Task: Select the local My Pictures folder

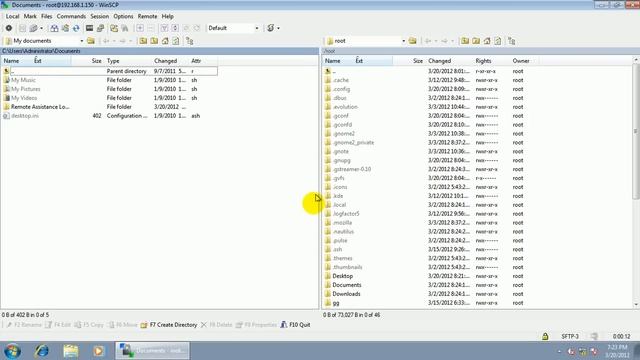Action: click(x=25, y=89)
